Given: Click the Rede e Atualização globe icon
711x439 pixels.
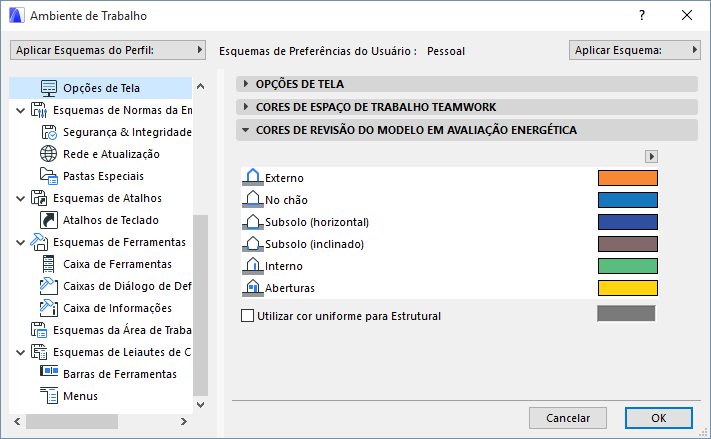Looking at the screenshot, I should pyautogui.click(x=49, y=154).
